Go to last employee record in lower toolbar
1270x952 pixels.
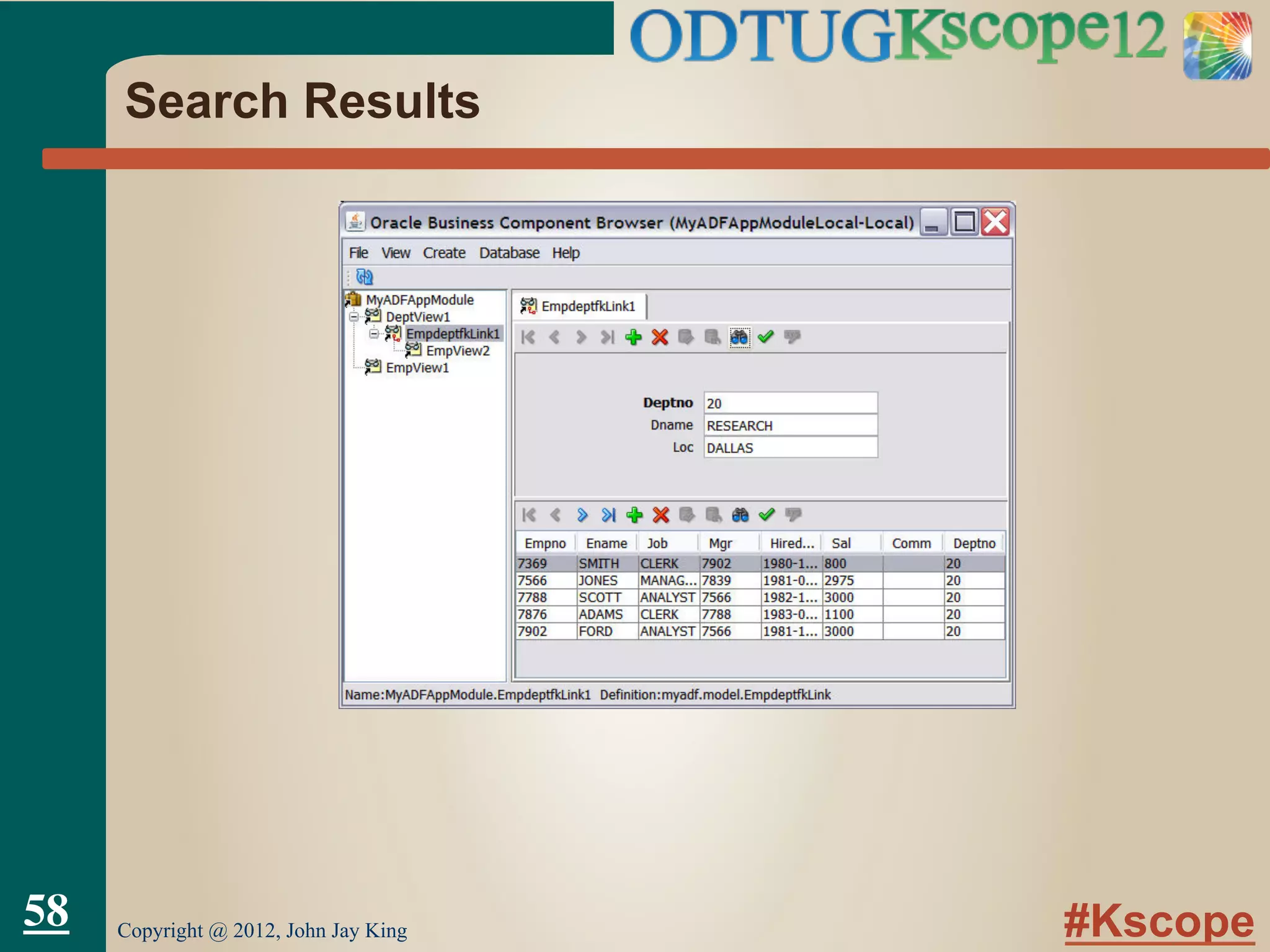608,515
